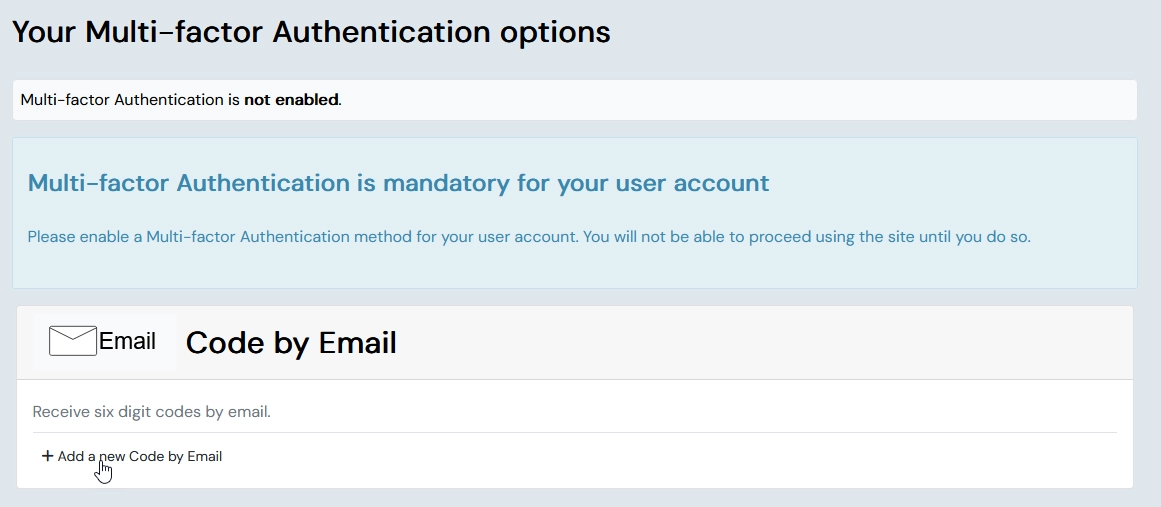Click the envelope Email icon
1161x507 pixels.
pos(72,341)
